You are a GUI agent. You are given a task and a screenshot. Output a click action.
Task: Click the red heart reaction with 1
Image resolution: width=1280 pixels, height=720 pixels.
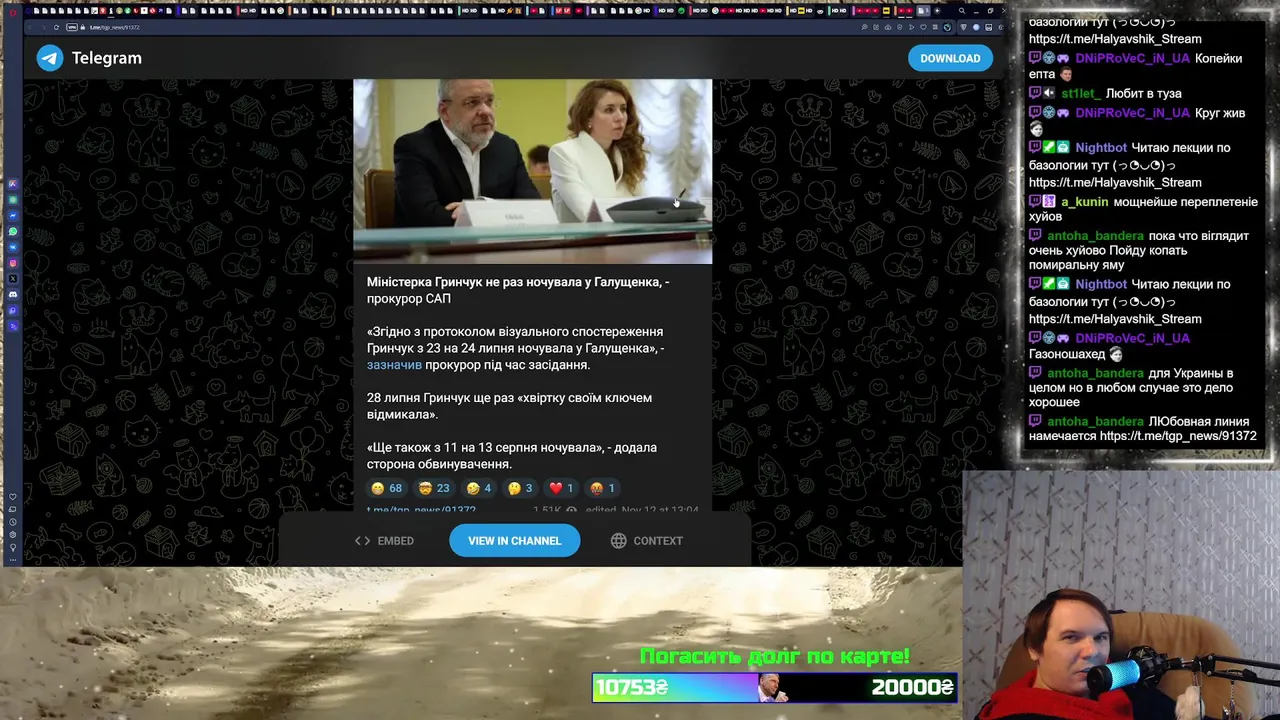pyautogui.click(x=561, y=488)
